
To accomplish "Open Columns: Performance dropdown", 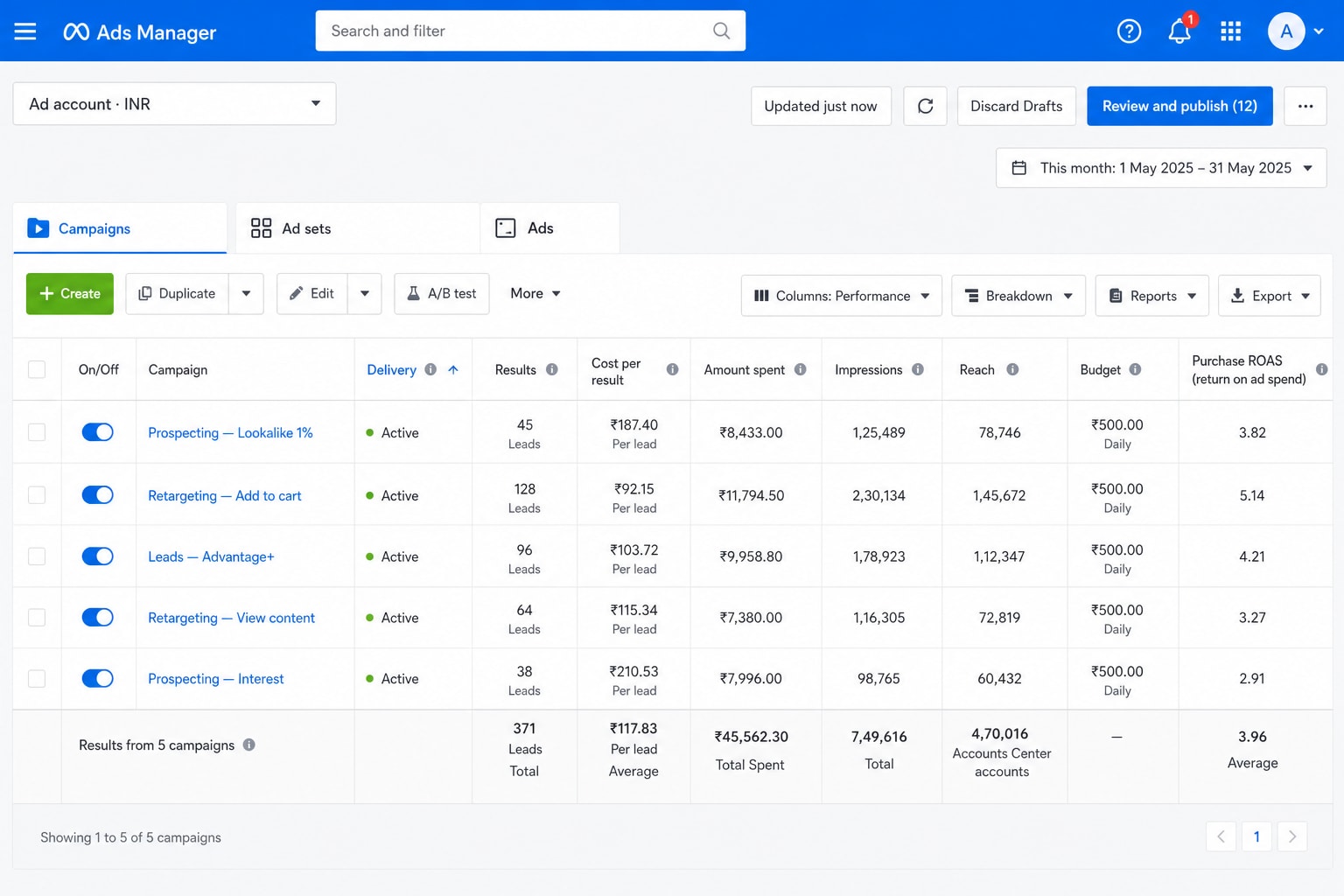I will pos(842,296).
